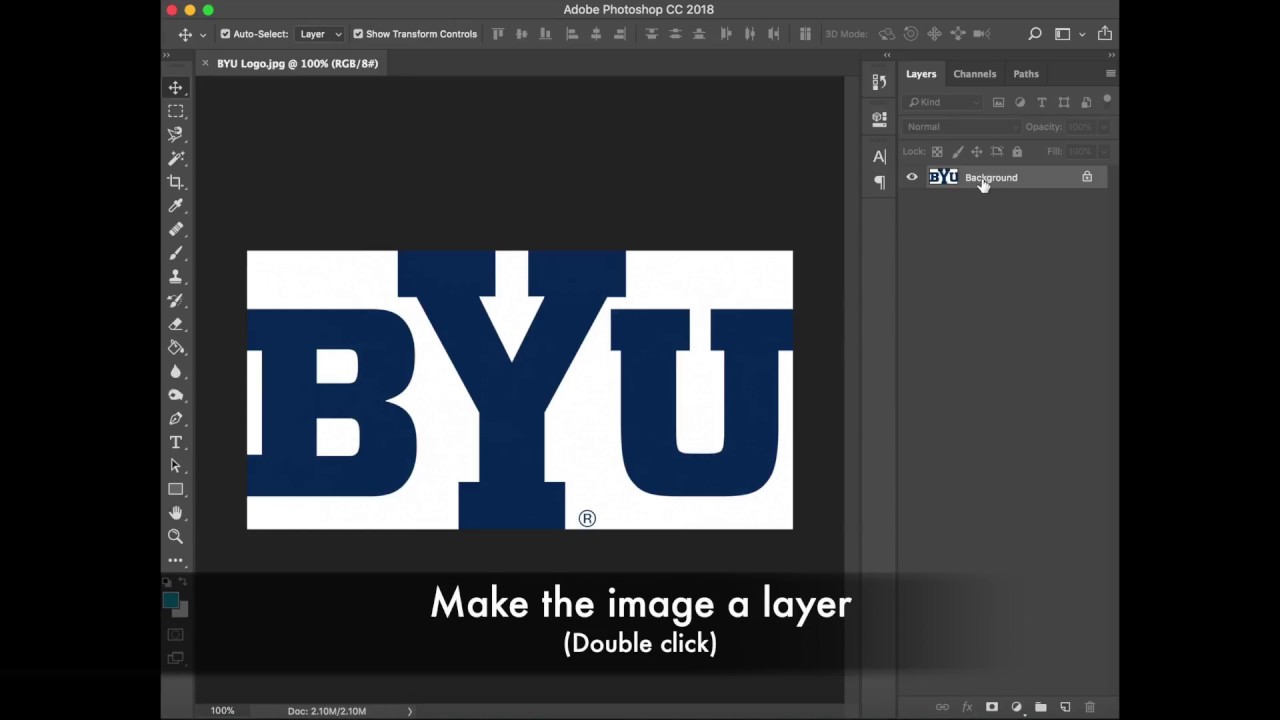Hide the Background layer with eye icon

(x=912, y=178)
